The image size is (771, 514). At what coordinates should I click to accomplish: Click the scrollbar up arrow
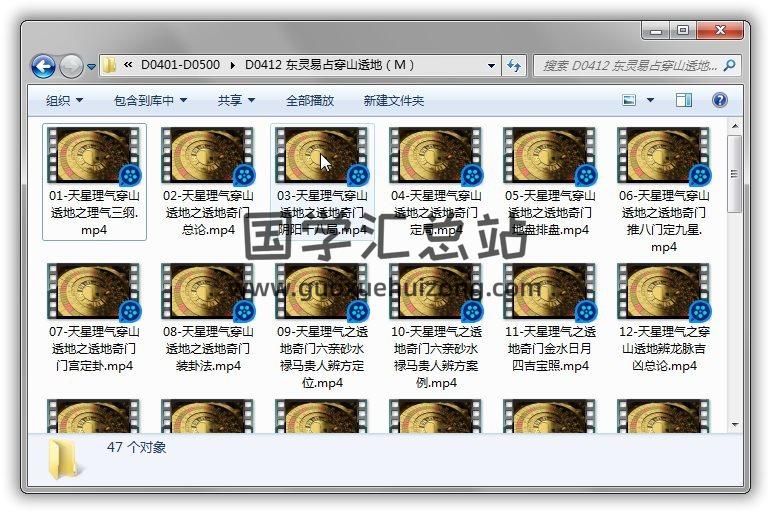coord(735,126)
